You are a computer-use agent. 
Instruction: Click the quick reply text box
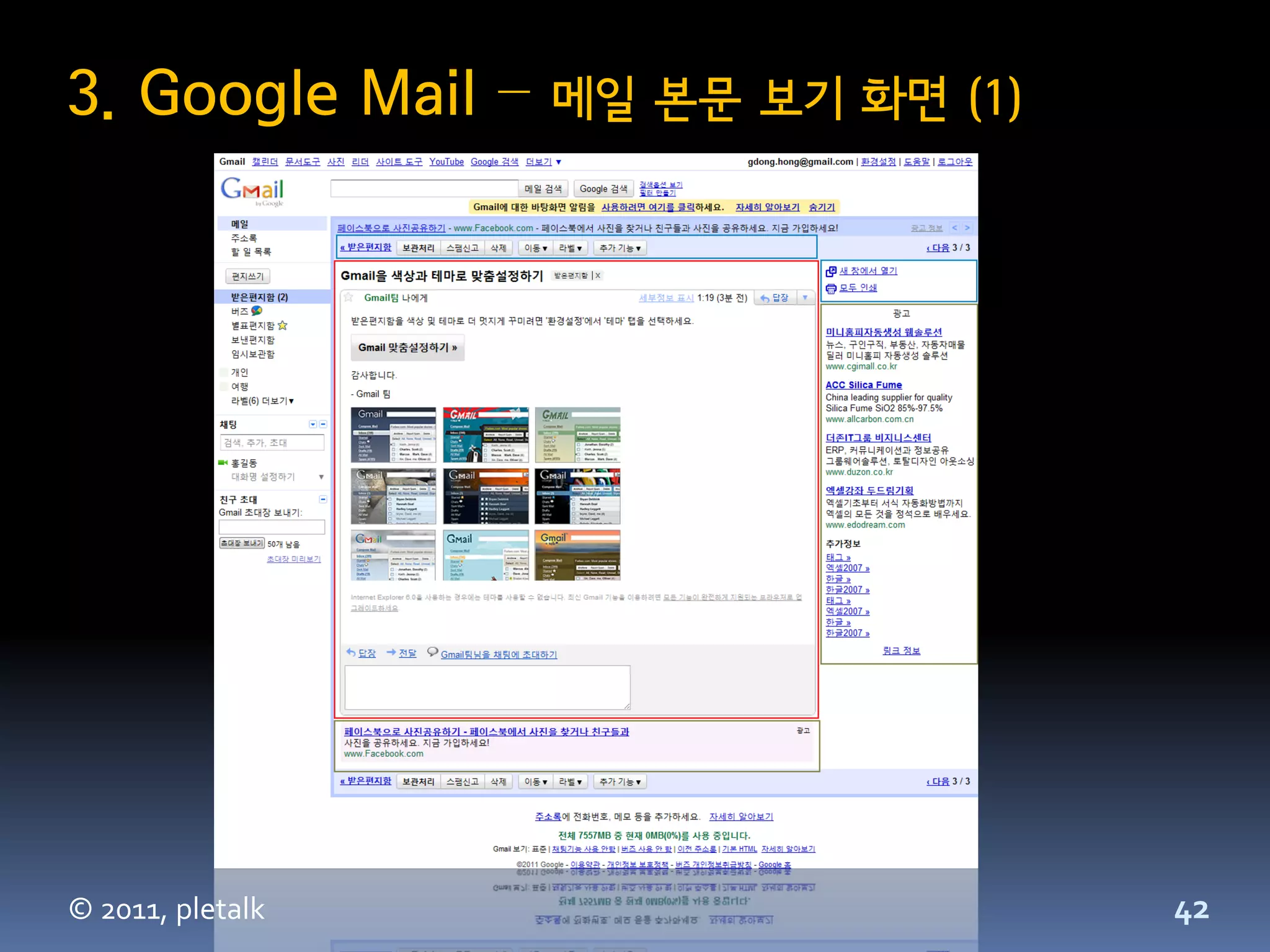click(487, 687)
